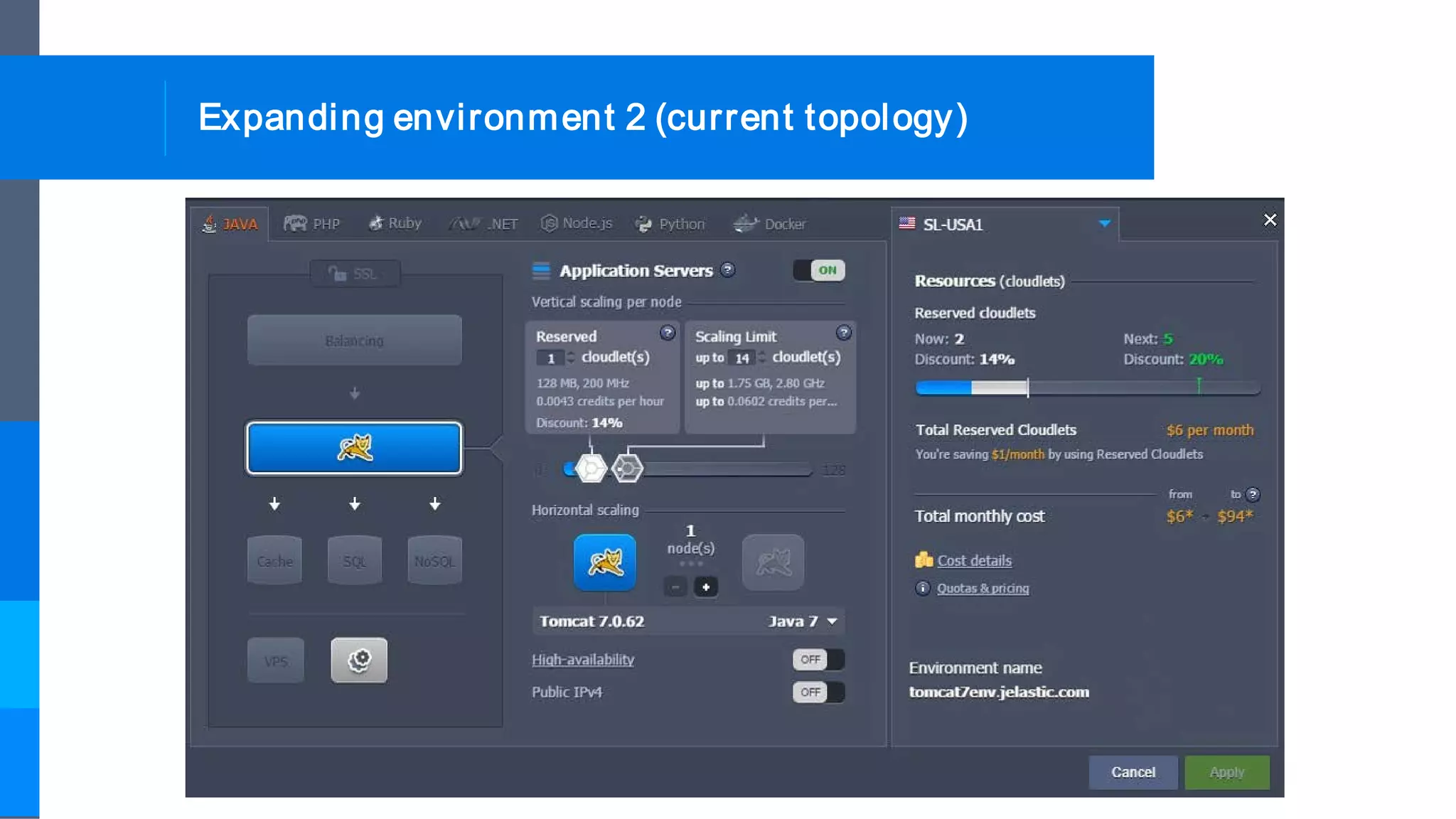
Task: Enable the High-availability toggle
Action: [x=818, y=660]
